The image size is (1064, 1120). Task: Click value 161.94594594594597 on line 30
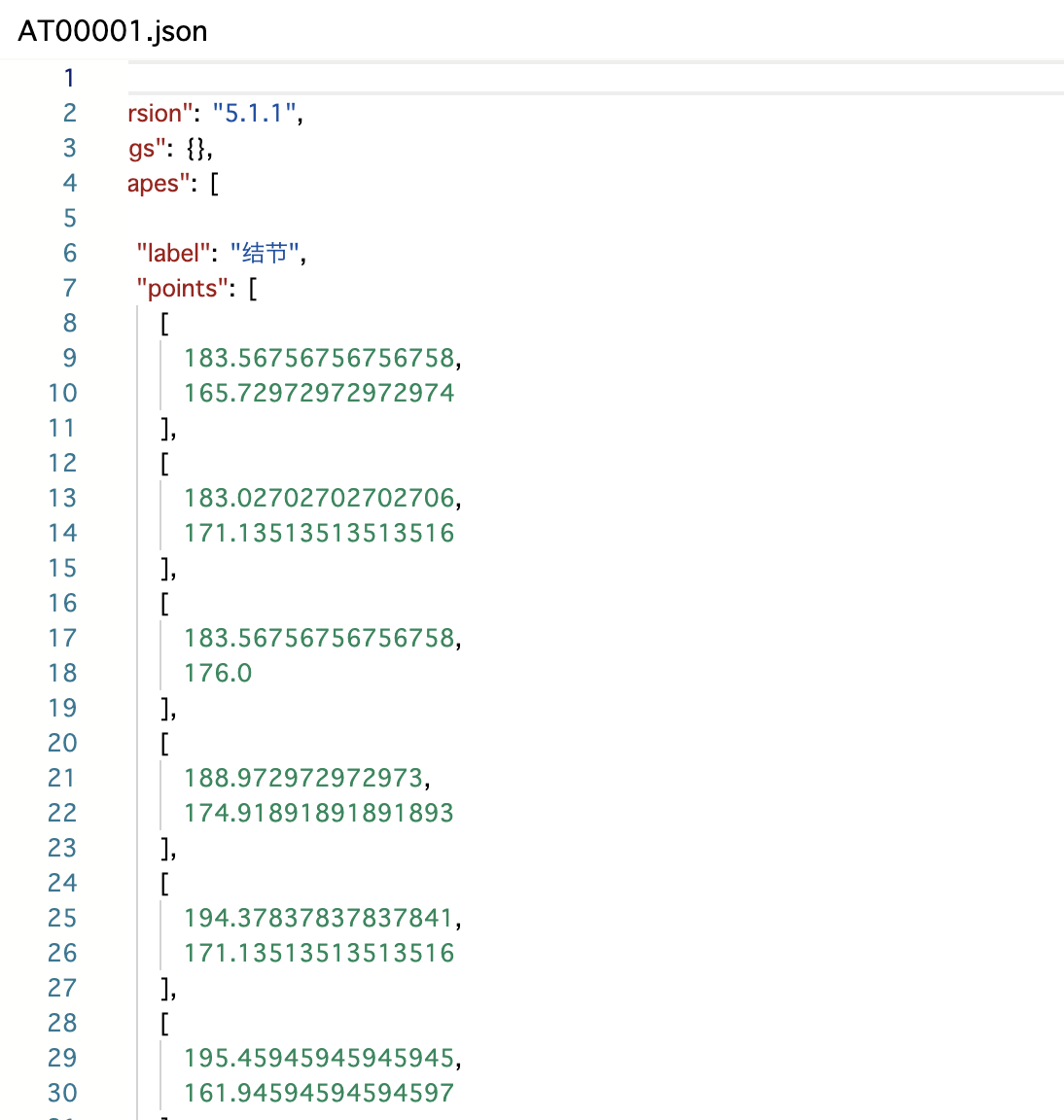[x=319, y=1093]
